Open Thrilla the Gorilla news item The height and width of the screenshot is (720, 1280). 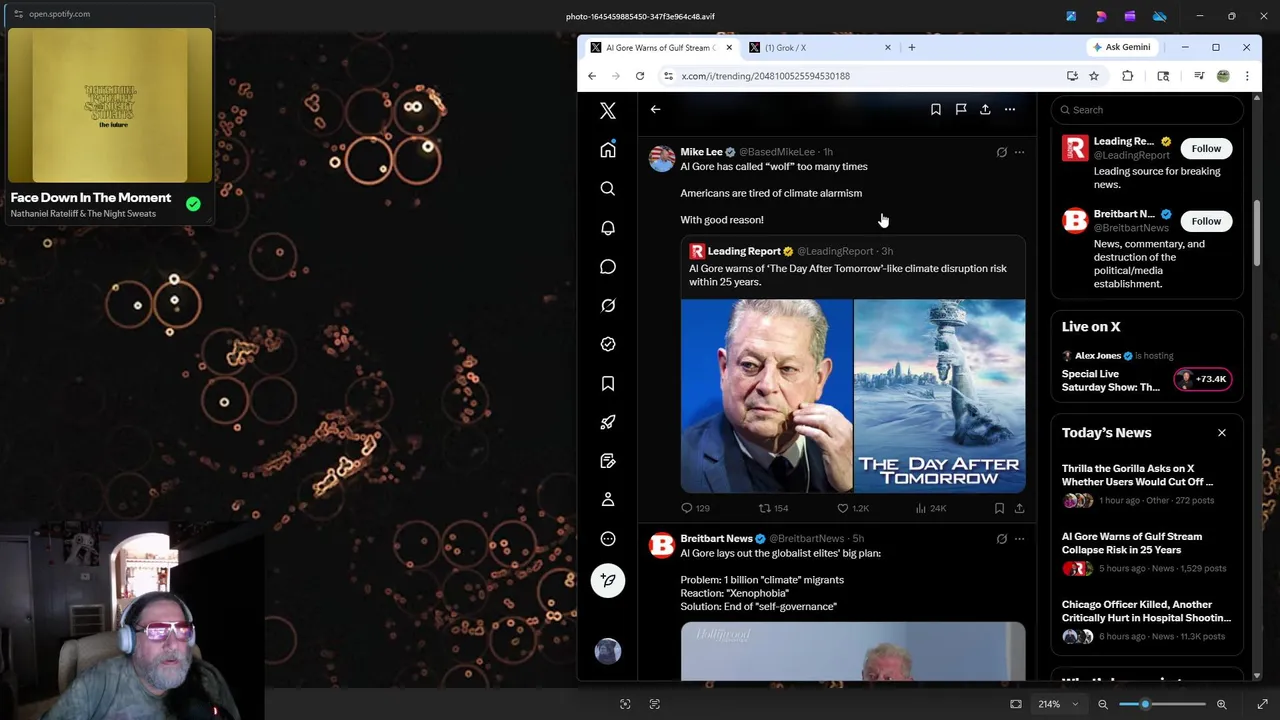tap(1147, 484)
